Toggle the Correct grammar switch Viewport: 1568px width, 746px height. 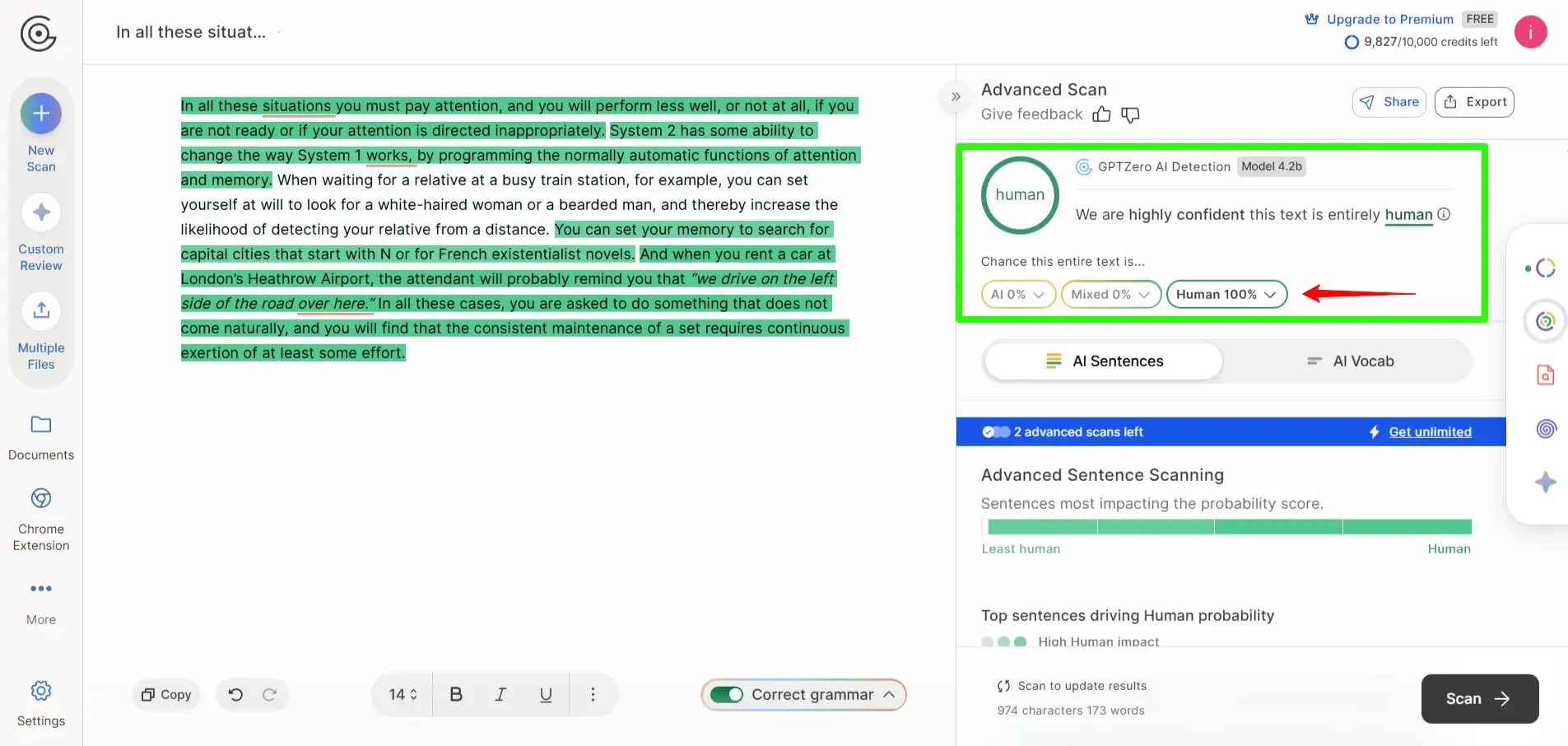(727, 695)
